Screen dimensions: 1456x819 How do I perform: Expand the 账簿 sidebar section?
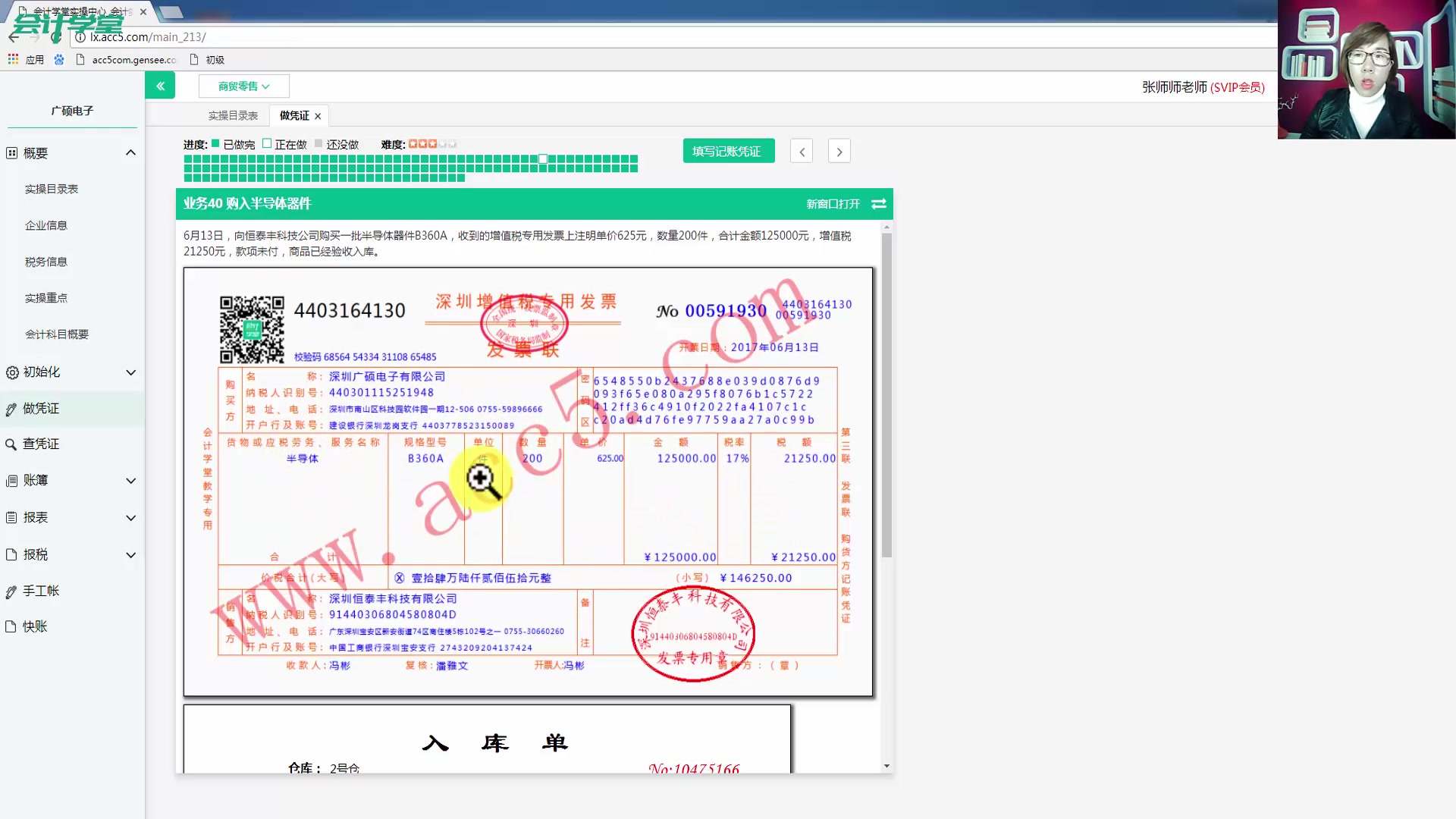[130, 481]
